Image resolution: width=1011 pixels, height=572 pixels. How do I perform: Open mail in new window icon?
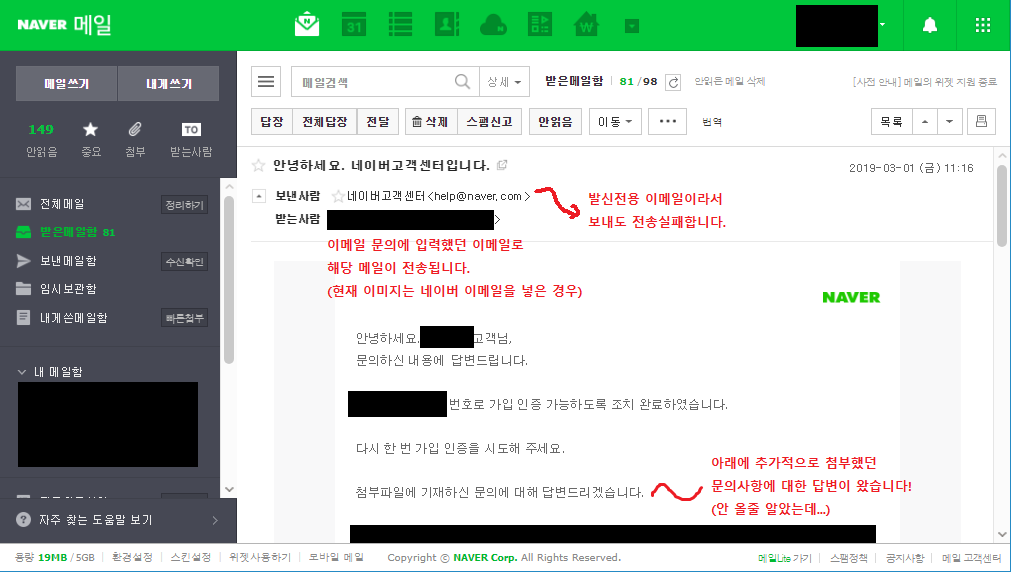point(502,165)
